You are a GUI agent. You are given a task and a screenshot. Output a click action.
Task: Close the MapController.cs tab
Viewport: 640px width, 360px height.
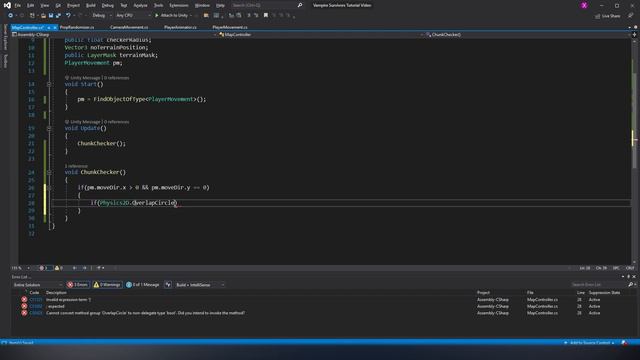55,27
